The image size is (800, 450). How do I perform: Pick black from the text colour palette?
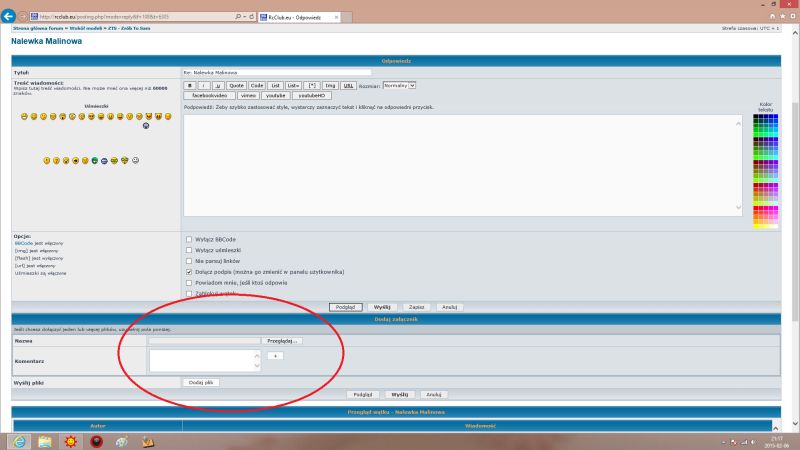pos(756,117)
